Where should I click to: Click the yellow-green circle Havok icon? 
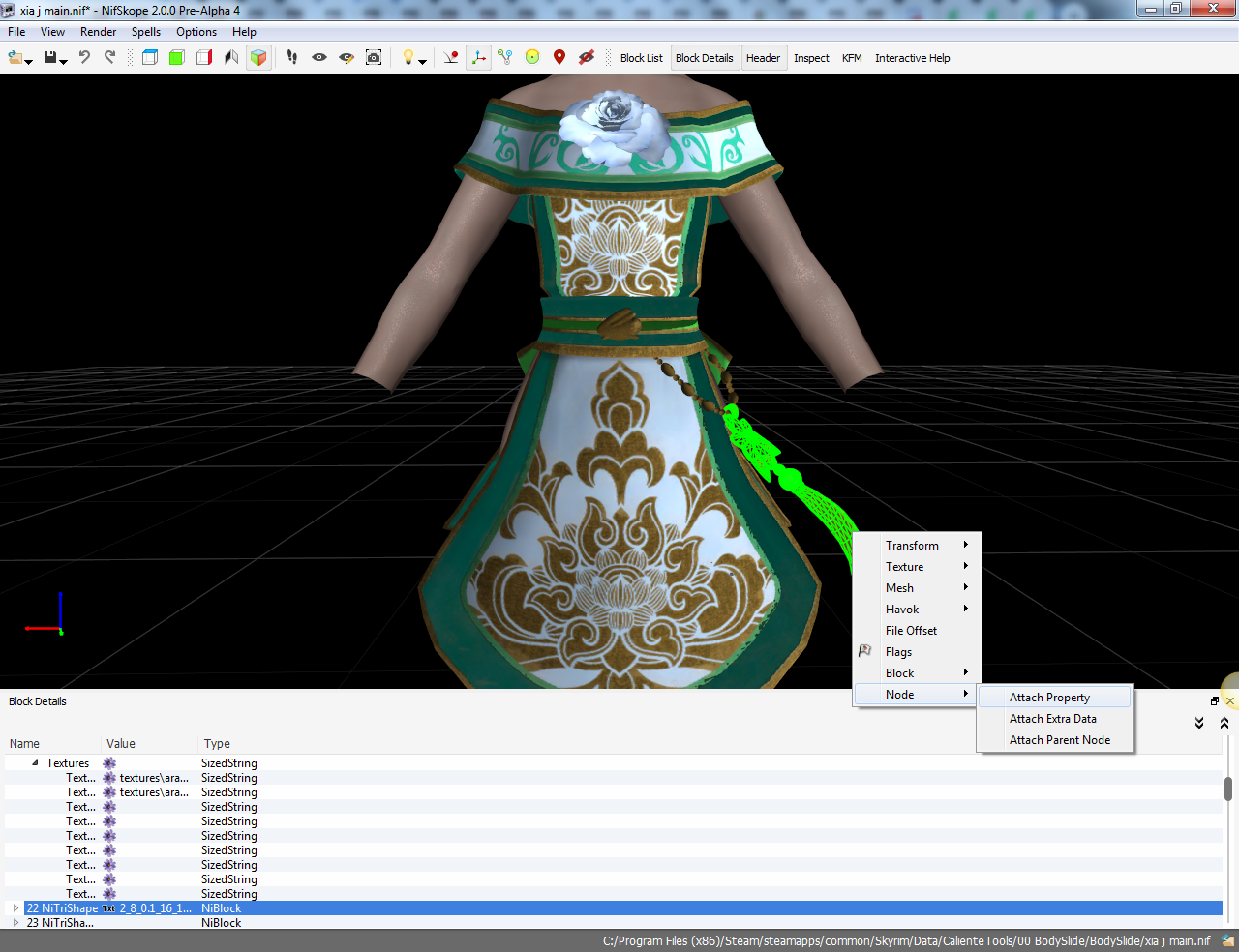tap(532, 58)
